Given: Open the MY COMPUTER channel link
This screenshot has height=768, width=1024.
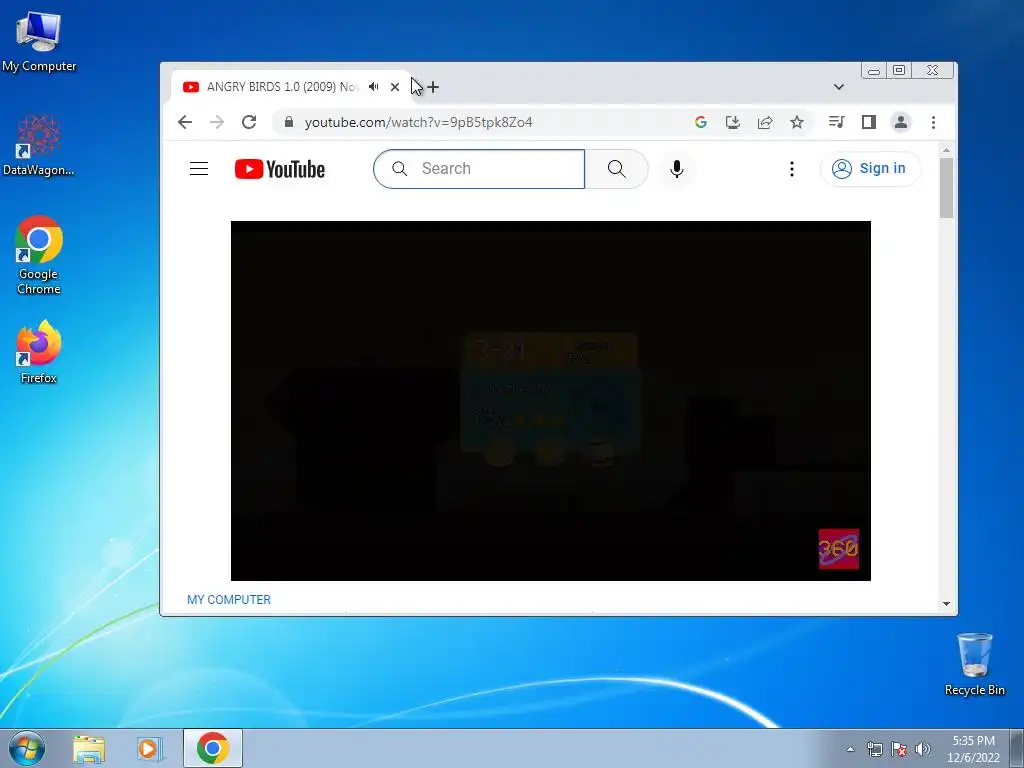Looking at the screenshot, I should 229,600.
